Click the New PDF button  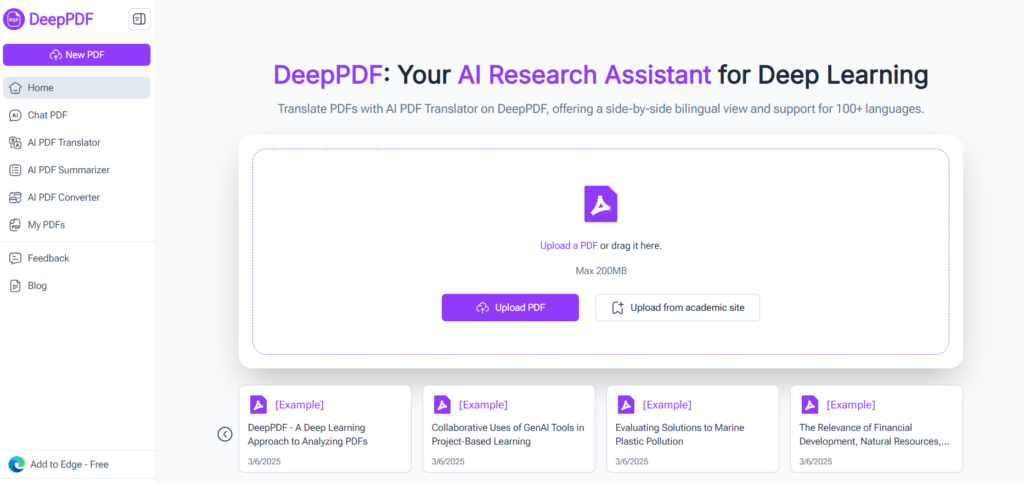coord(76,55)
